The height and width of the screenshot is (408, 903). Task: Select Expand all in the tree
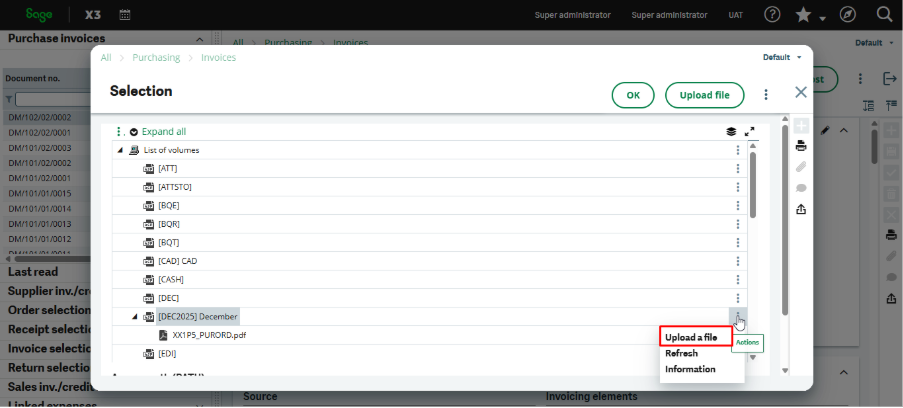(163, 131)
